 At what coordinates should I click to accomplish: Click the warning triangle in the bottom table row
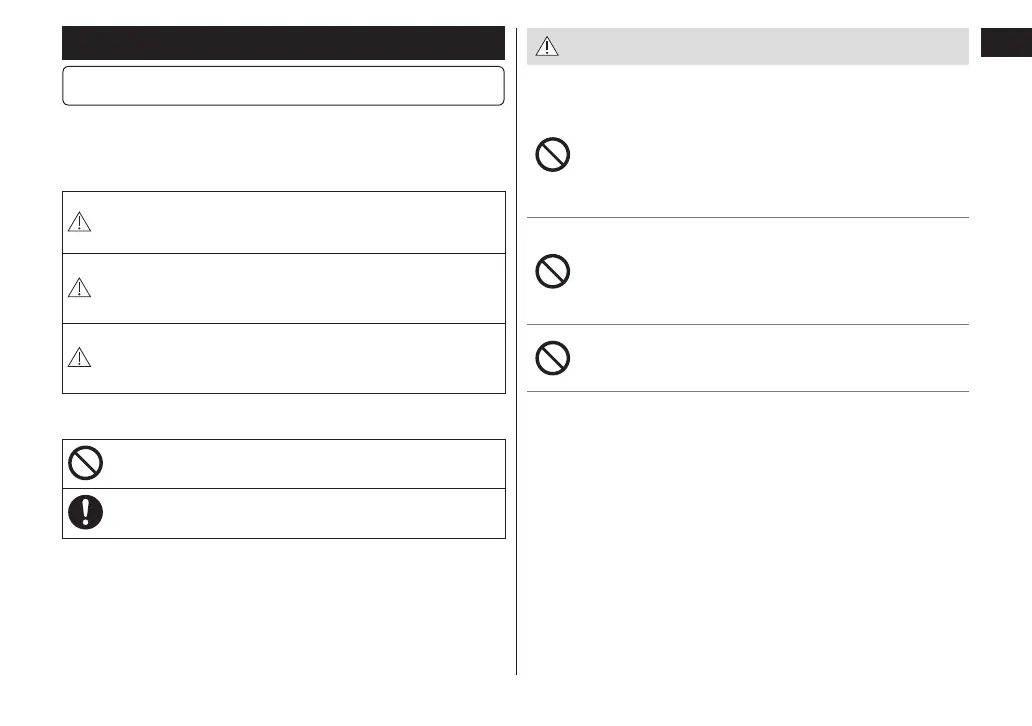point(79,358)
